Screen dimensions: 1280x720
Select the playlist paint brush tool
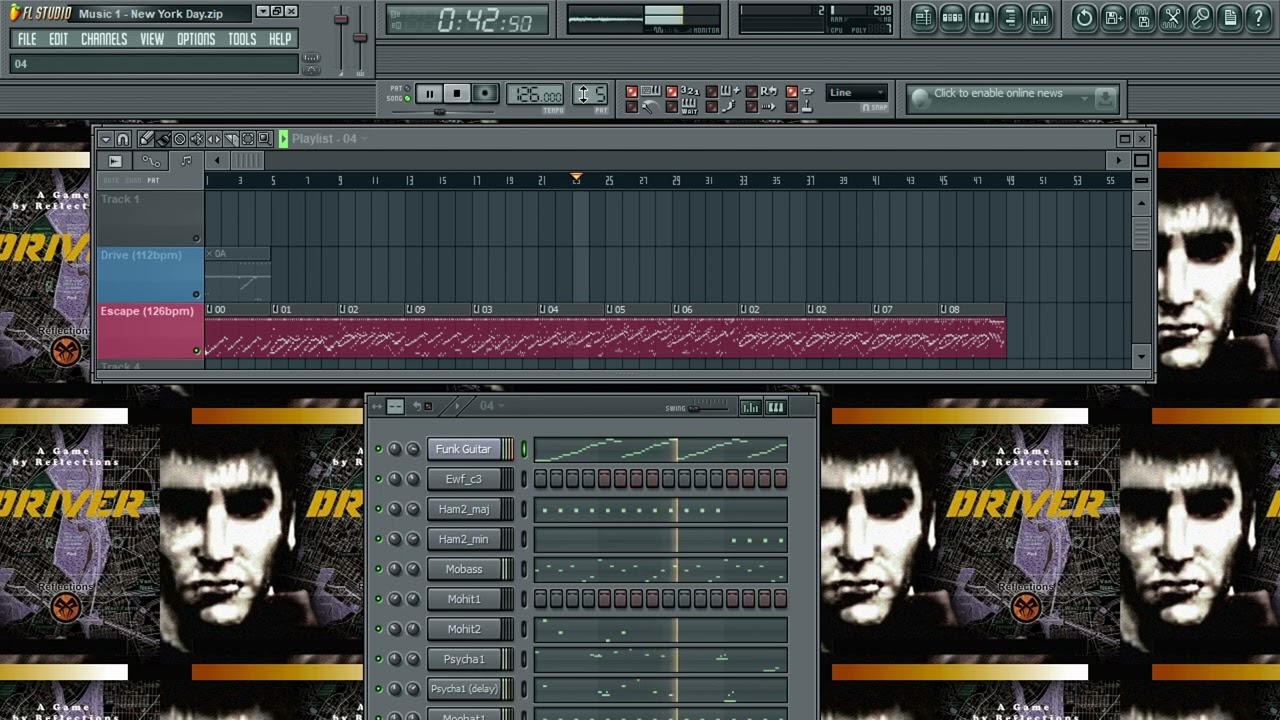[x=163, y=139]
